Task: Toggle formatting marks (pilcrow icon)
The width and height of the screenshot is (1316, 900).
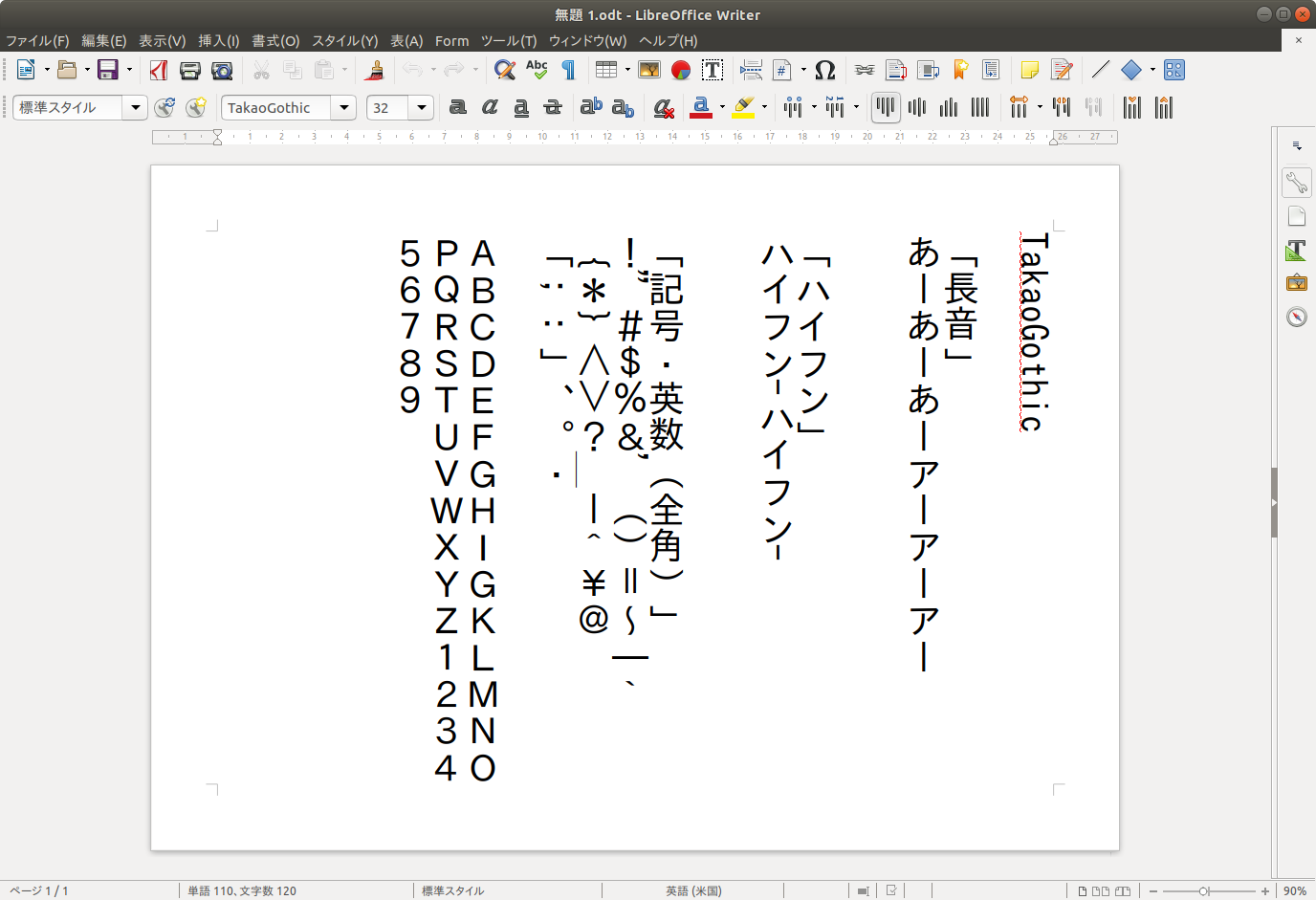Action: 568,70
